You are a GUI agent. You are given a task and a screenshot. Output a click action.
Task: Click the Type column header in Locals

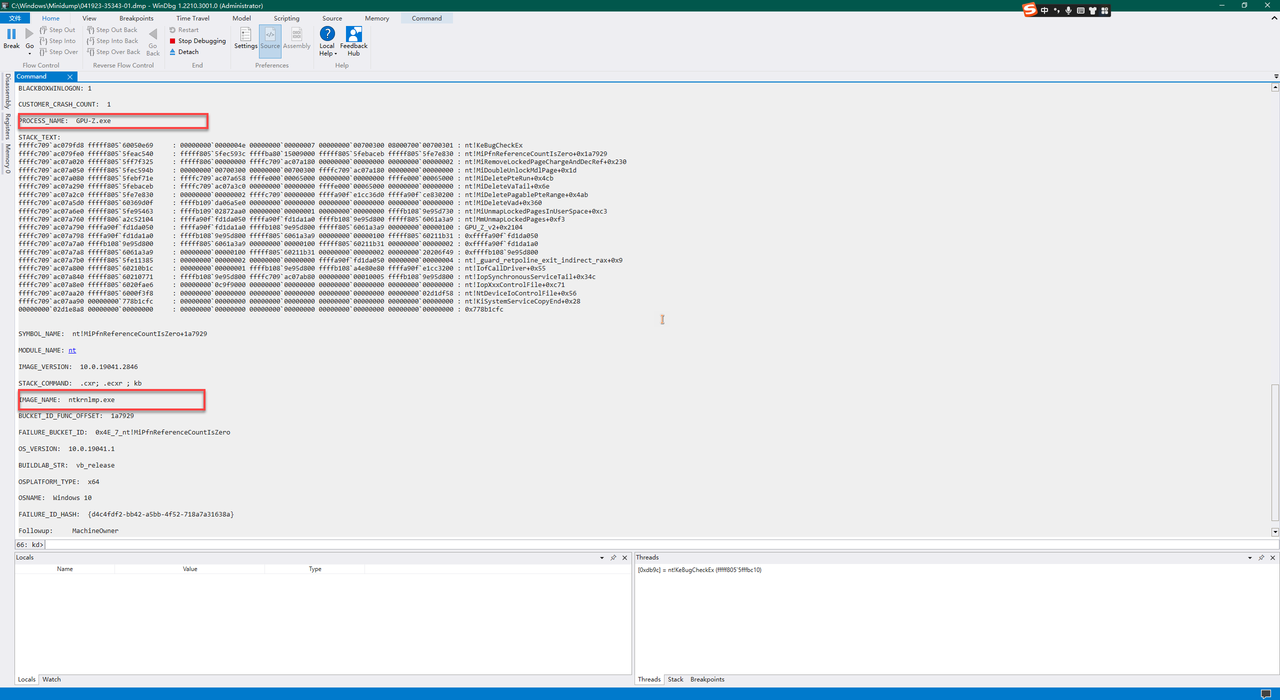315,569
